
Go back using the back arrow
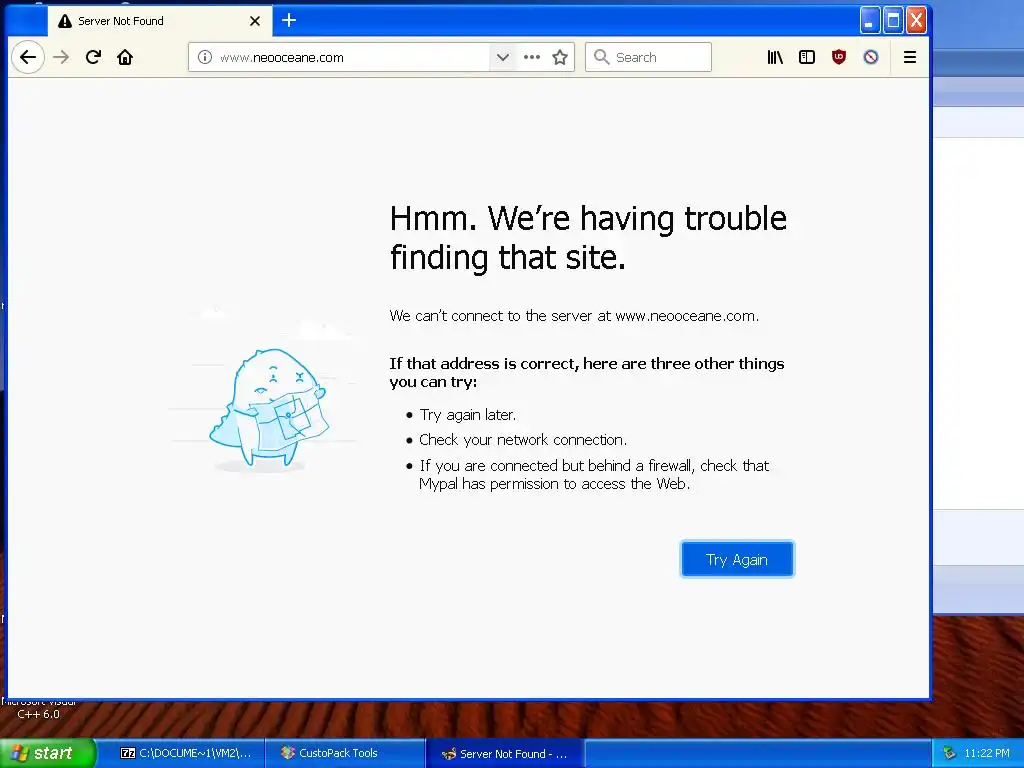tap(28, 57)
